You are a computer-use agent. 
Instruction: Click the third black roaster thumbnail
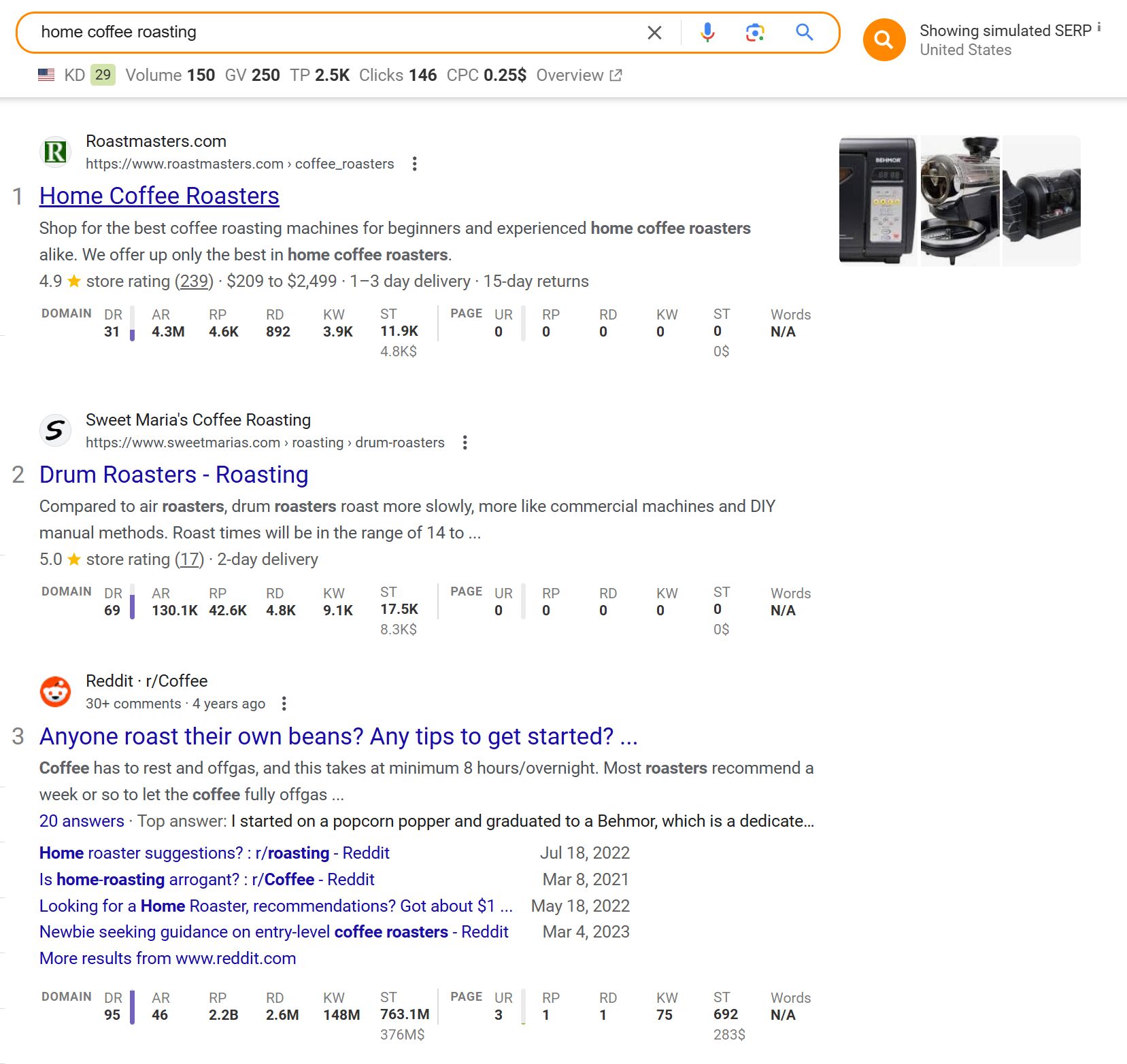pos(1041,201)
